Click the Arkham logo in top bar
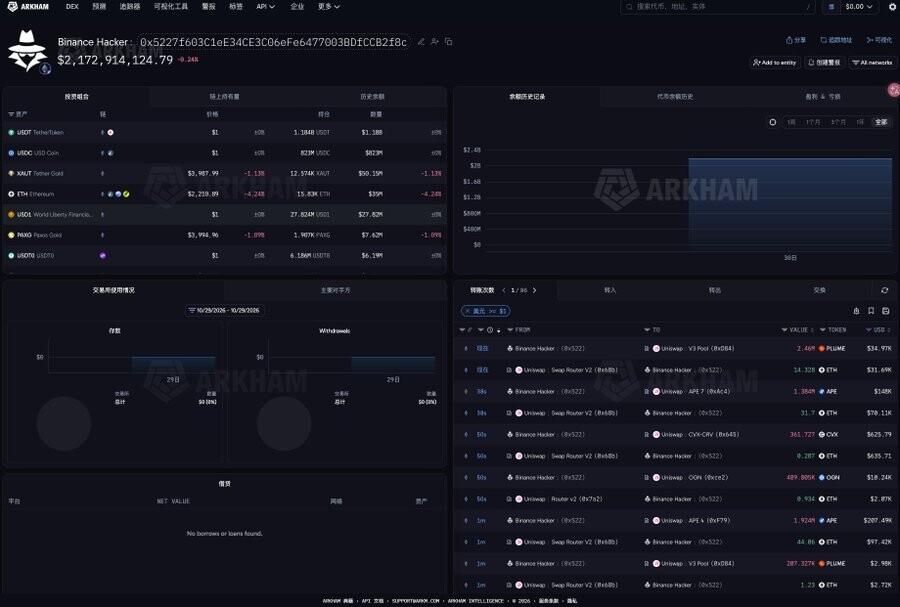The width and height of the screenshot is (900, 607). pos(28,7)
